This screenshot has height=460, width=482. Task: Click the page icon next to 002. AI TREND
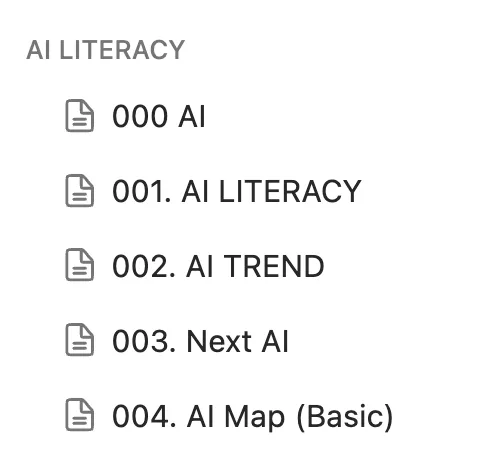[79, 265]
